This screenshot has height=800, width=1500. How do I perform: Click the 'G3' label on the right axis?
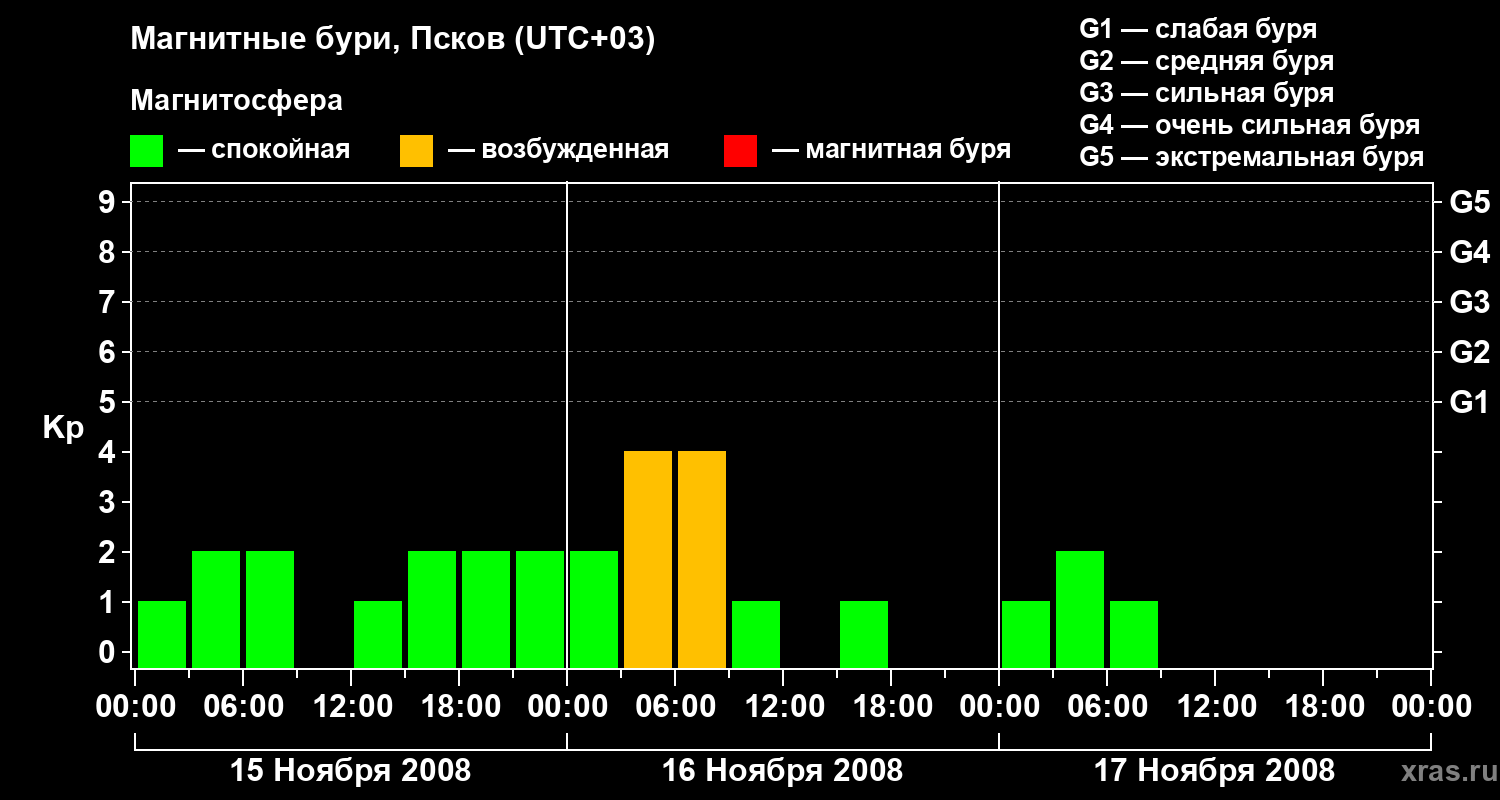[x=1469, y=302]
